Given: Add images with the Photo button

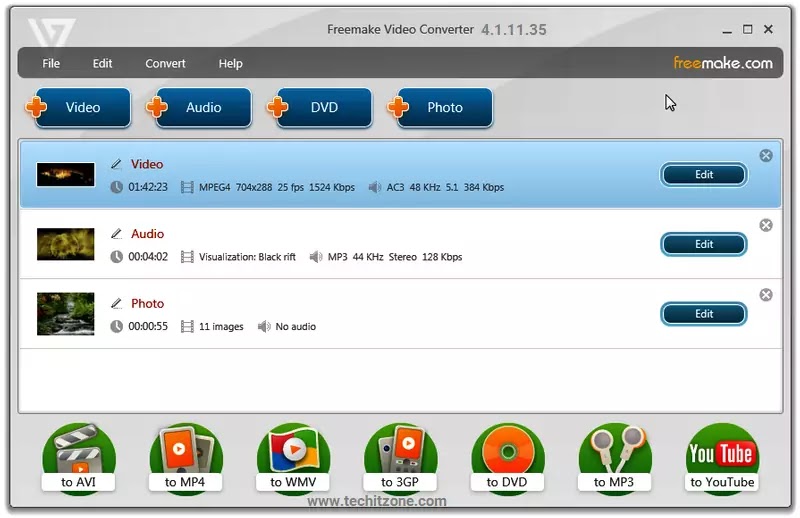Looking at the screenshot, I should pos(440,107).
